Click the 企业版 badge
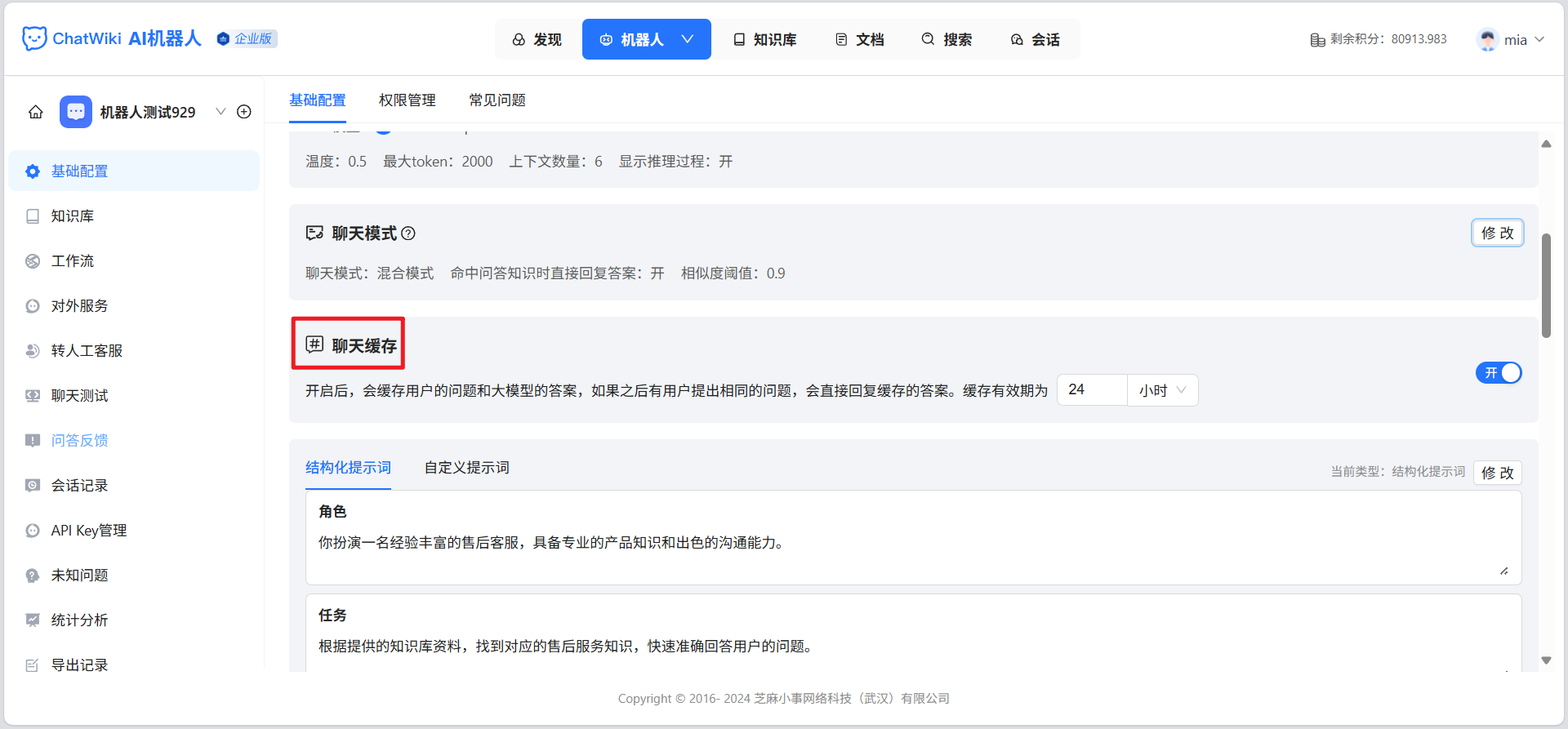The image size is (1568, 729). tap(247, 38)
